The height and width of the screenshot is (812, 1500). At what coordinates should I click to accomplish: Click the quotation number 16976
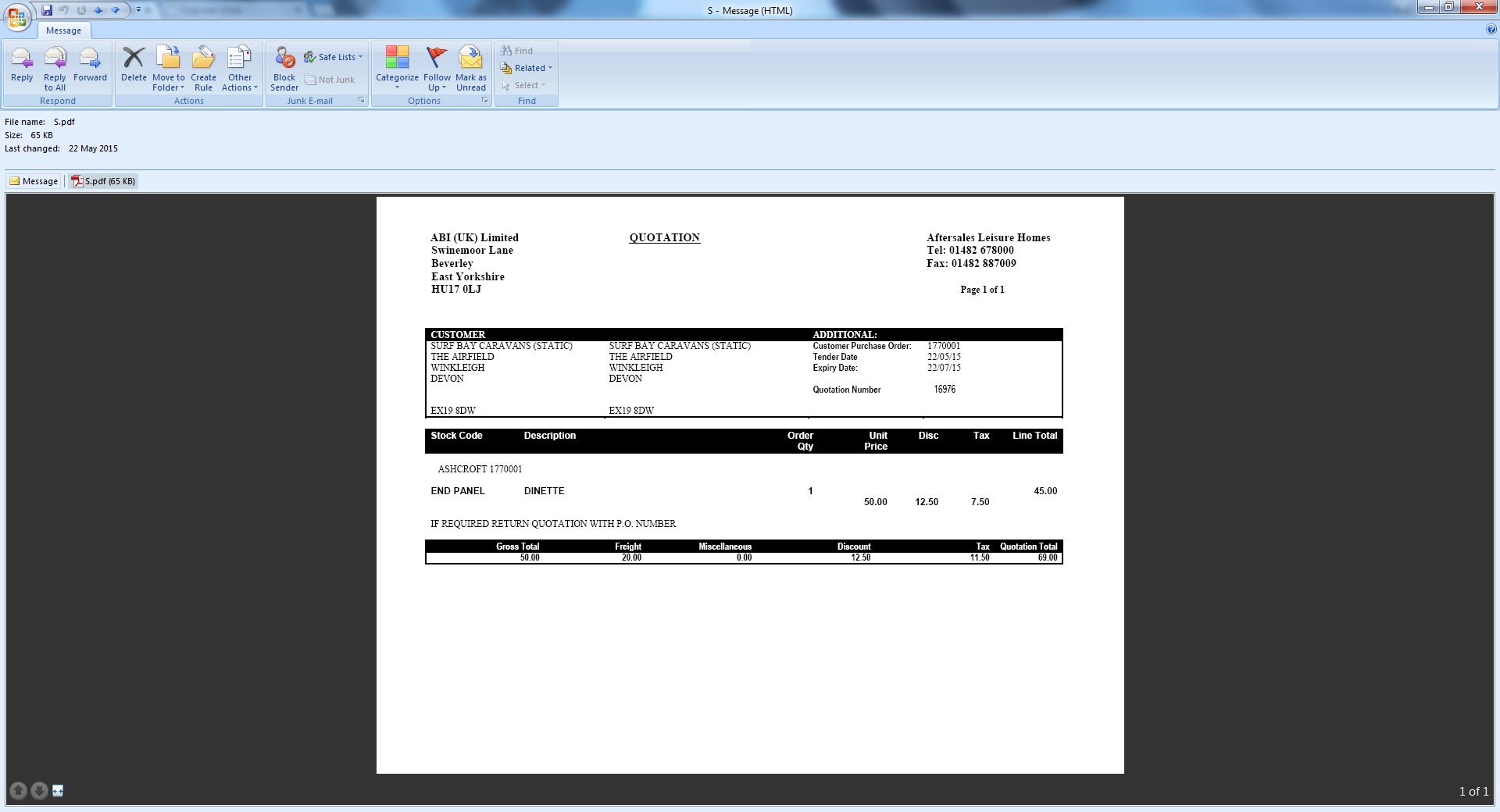[945, 389]
